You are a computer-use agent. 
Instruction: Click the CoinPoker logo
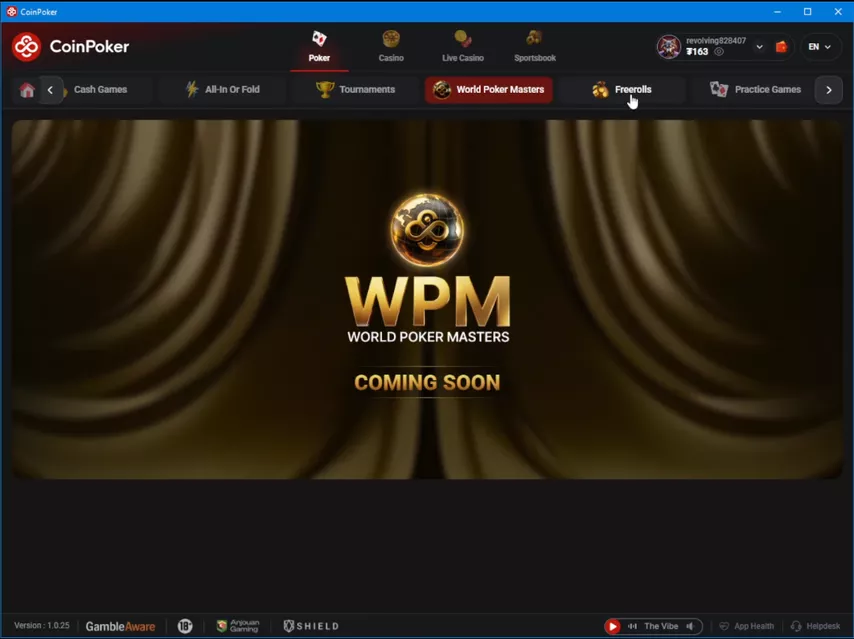click(71, 46)
